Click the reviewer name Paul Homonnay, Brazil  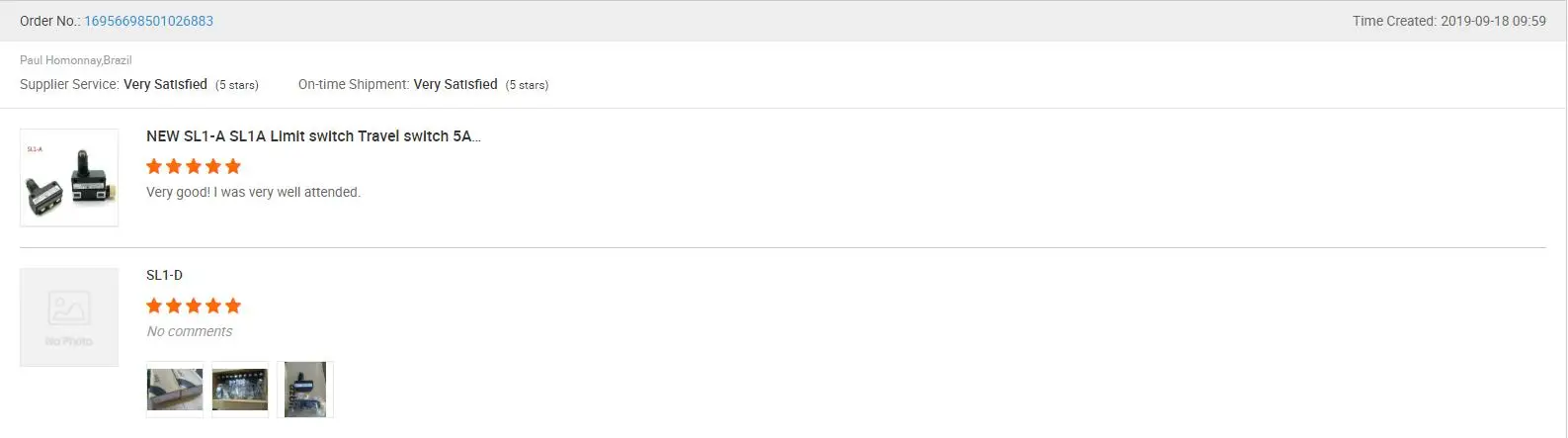pos(76,60)
